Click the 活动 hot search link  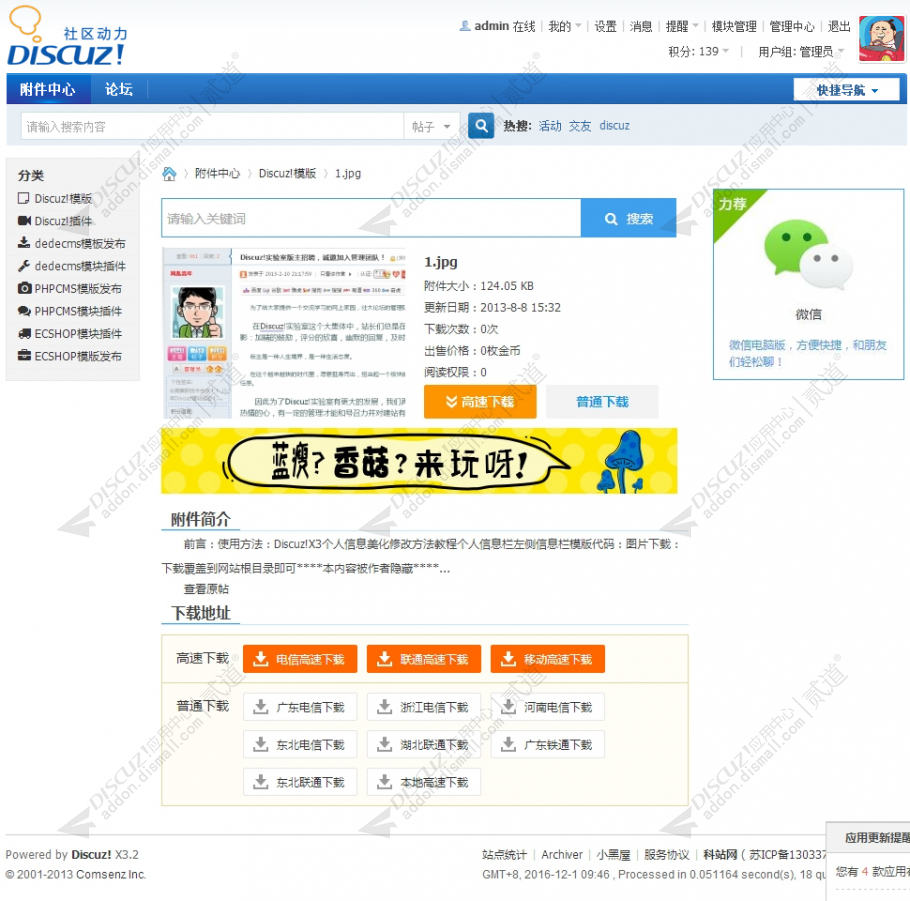point(550,126)
